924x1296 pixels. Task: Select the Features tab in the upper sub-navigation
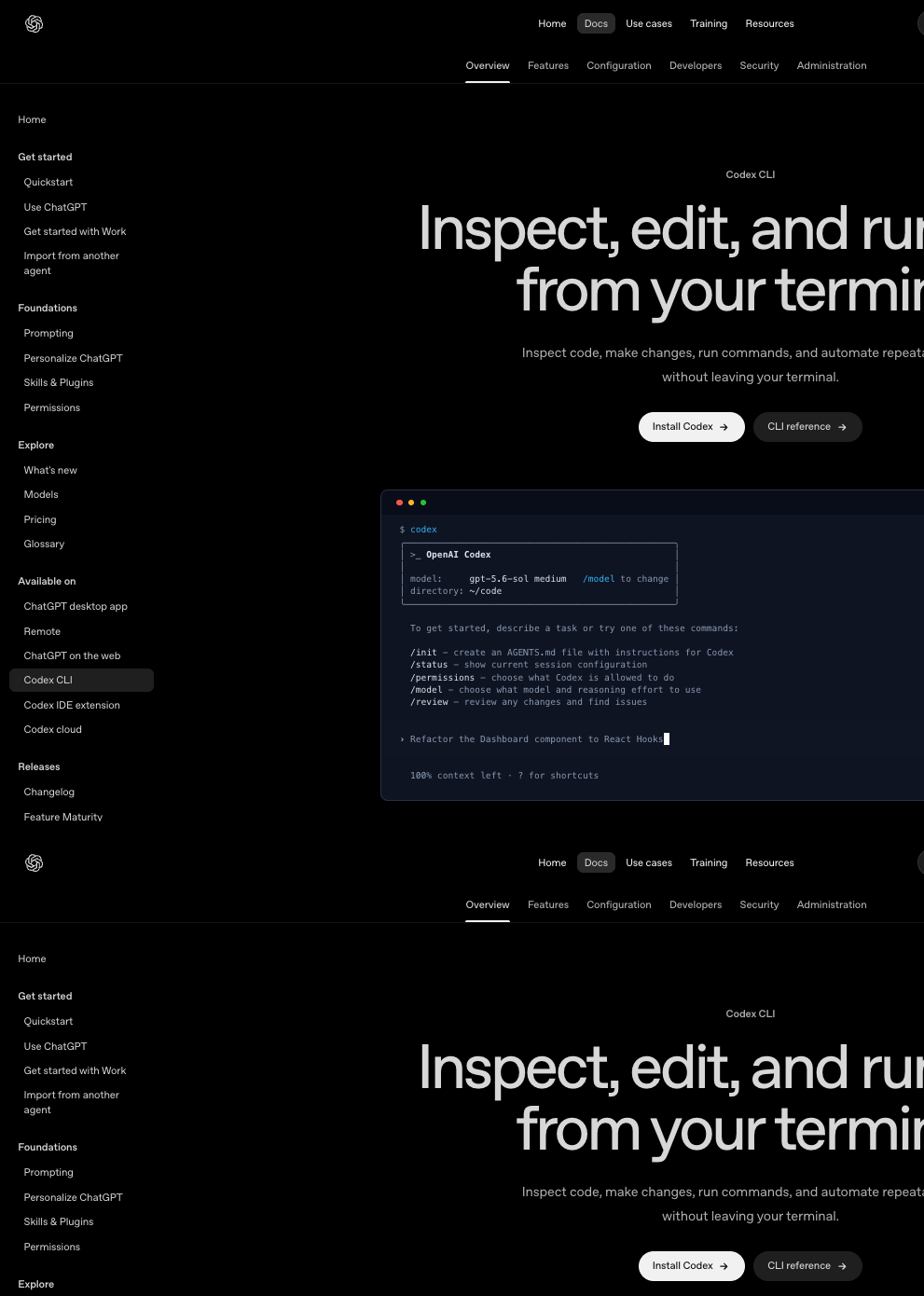pos(548,65)
